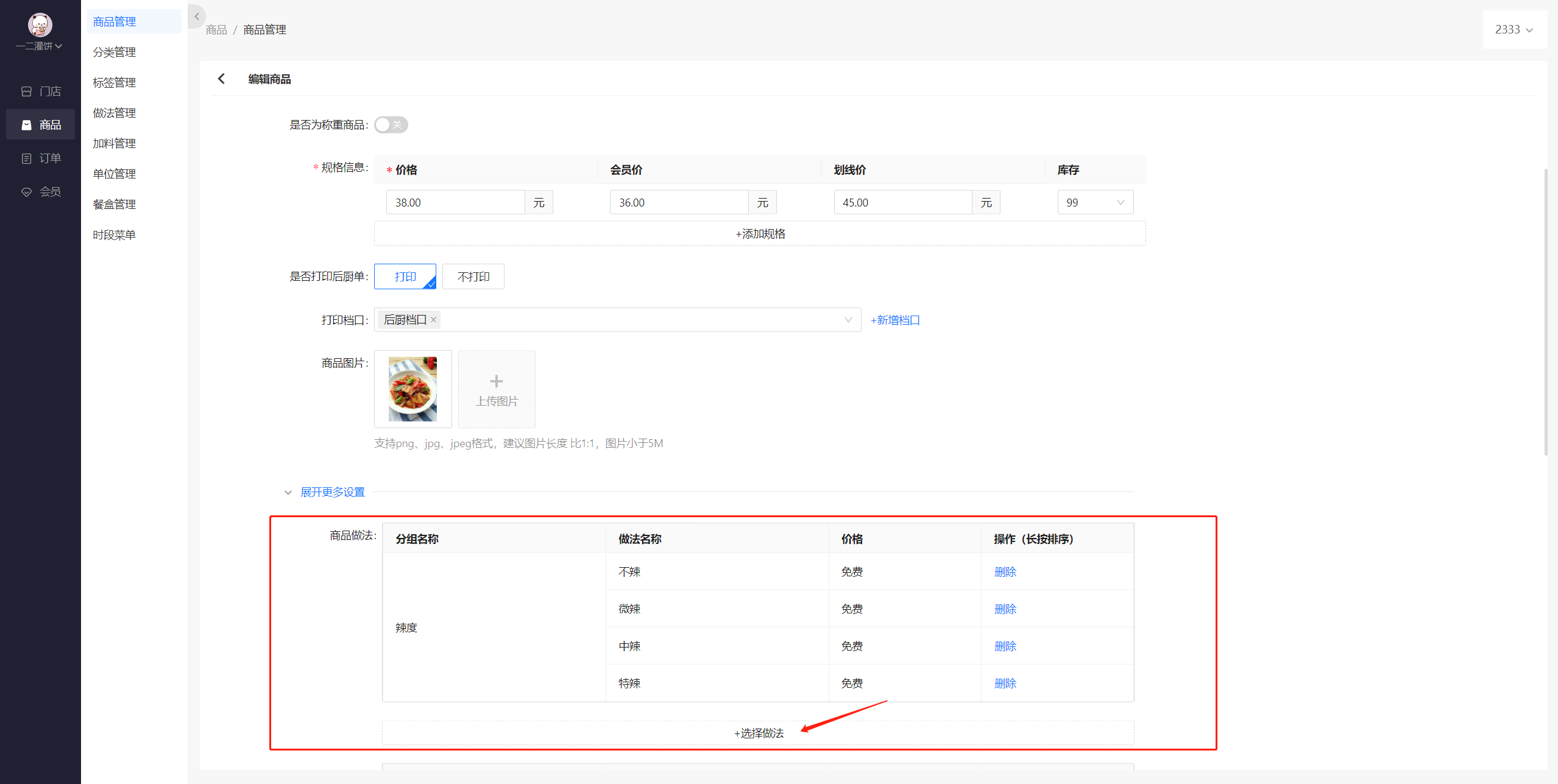
Task: Go back using the arrow beside 编辑商品
Action: point(222,79)
